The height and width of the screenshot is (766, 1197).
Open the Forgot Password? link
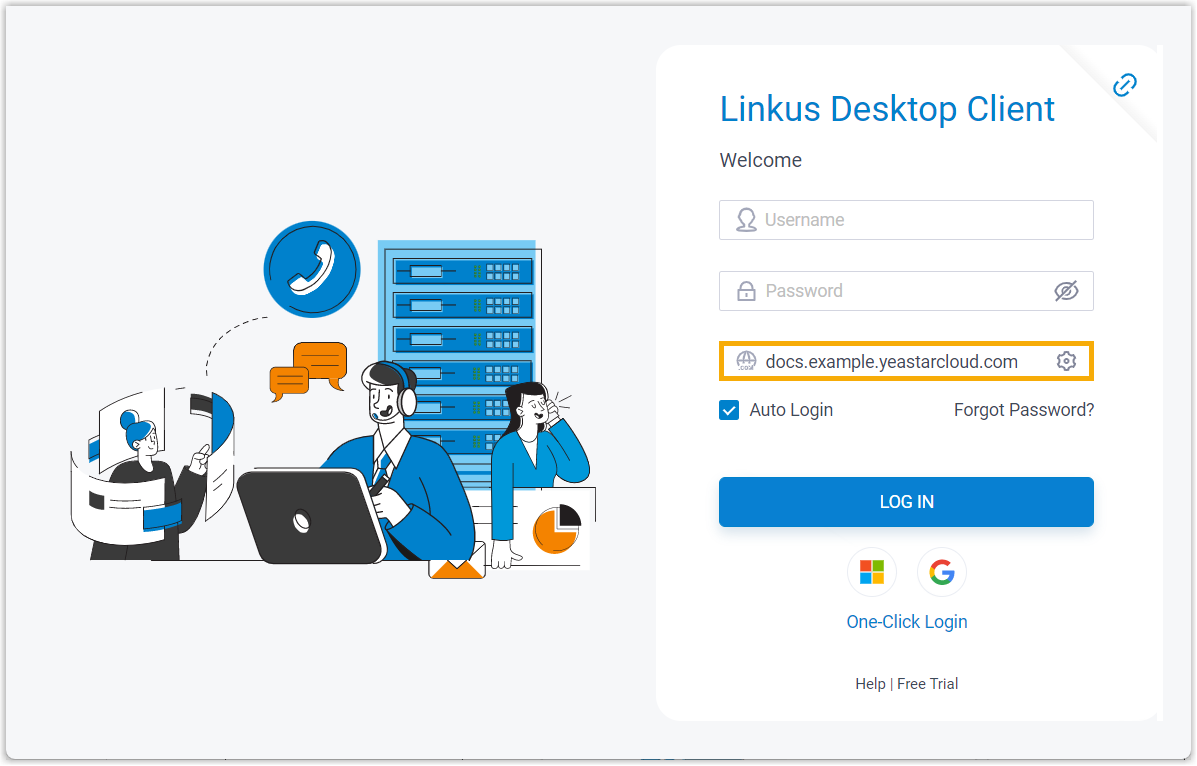point(1023,410)
